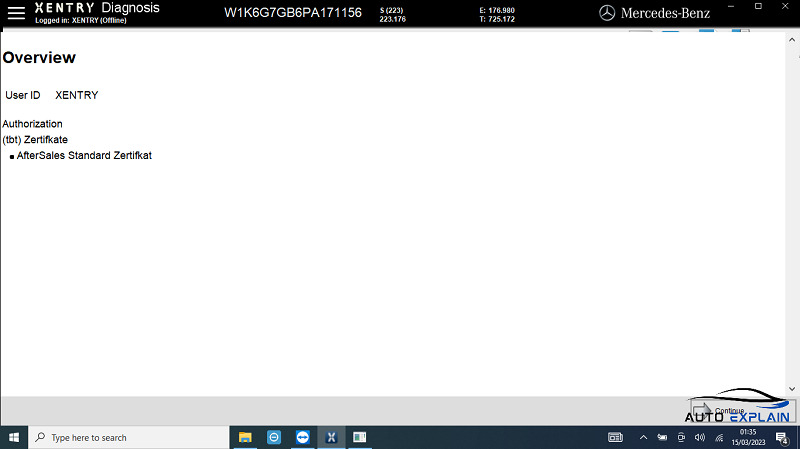Open the blue circular app in taskbar
This screenshot has height=449, width=800.
click(274, 438)
